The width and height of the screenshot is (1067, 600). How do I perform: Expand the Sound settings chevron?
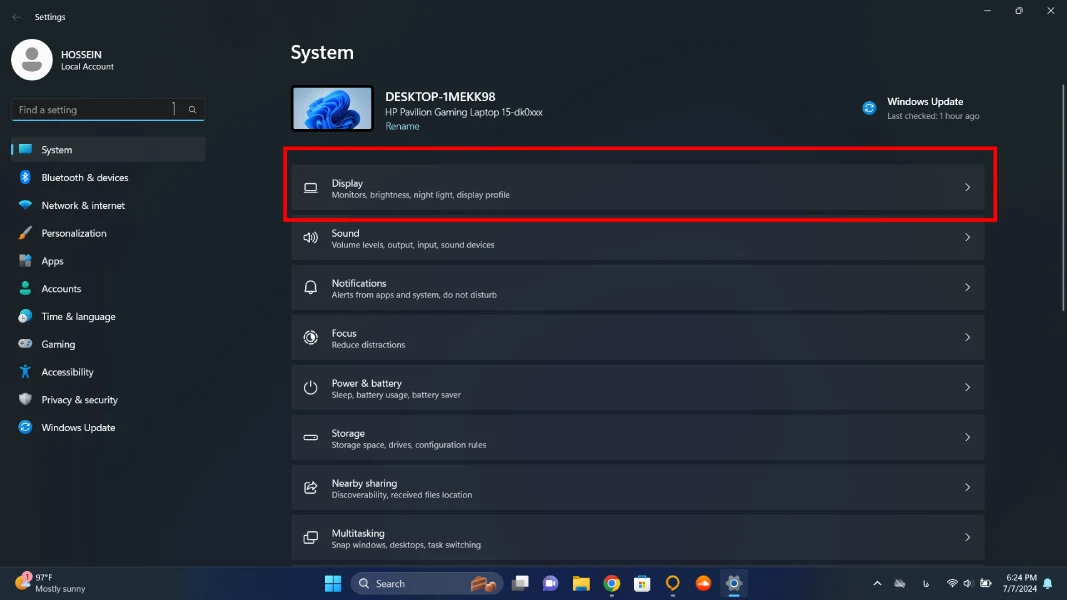click(x=967, y=238)
